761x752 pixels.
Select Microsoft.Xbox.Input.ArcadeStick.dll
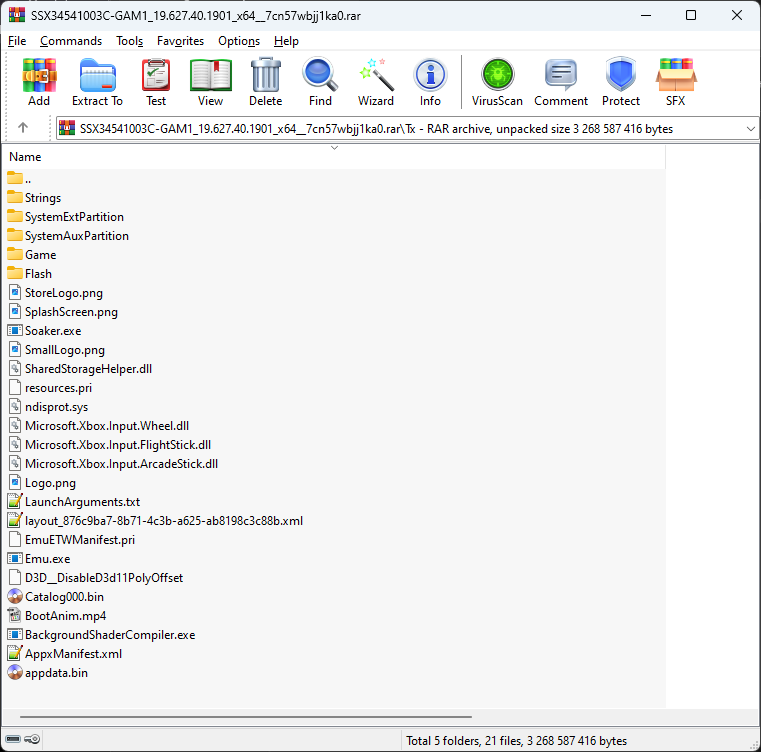(x=113, y=464)
